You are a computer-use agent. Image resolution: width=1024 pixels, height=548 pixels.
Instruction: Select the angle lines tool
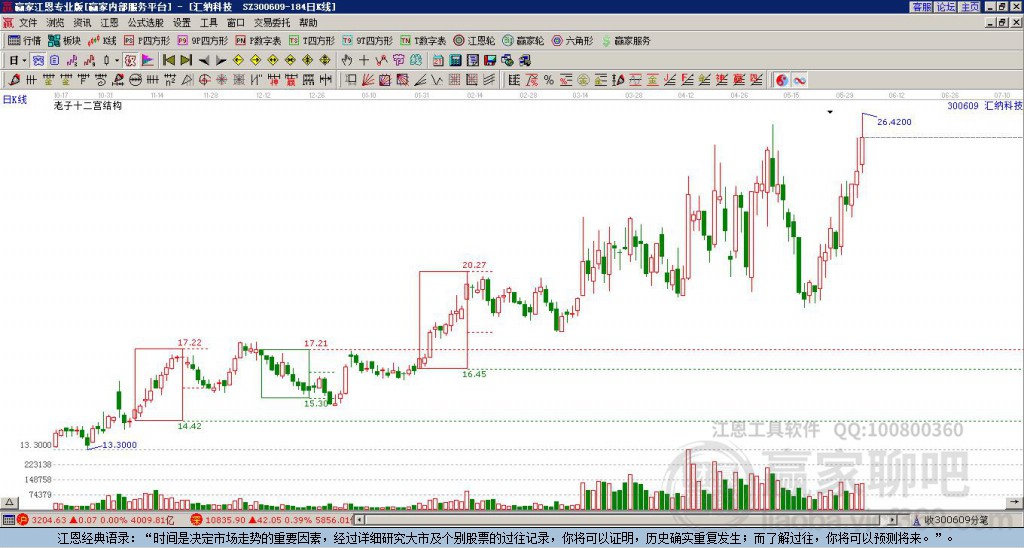[x=420, y=80]
